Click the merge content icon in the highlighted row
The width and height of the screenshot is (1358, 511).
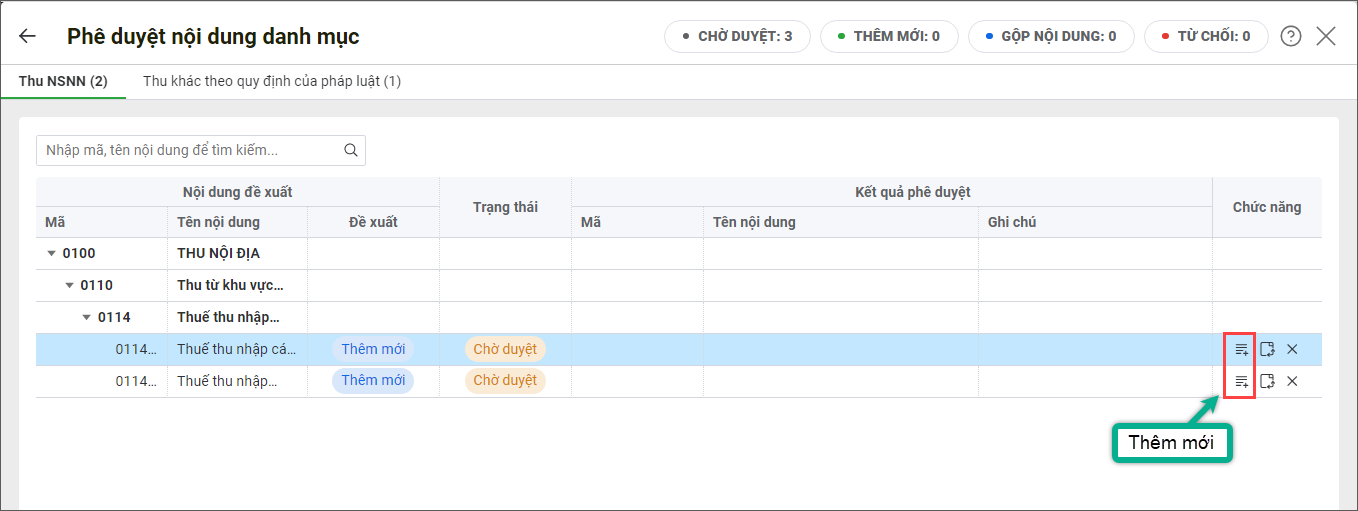[1267, 349]
